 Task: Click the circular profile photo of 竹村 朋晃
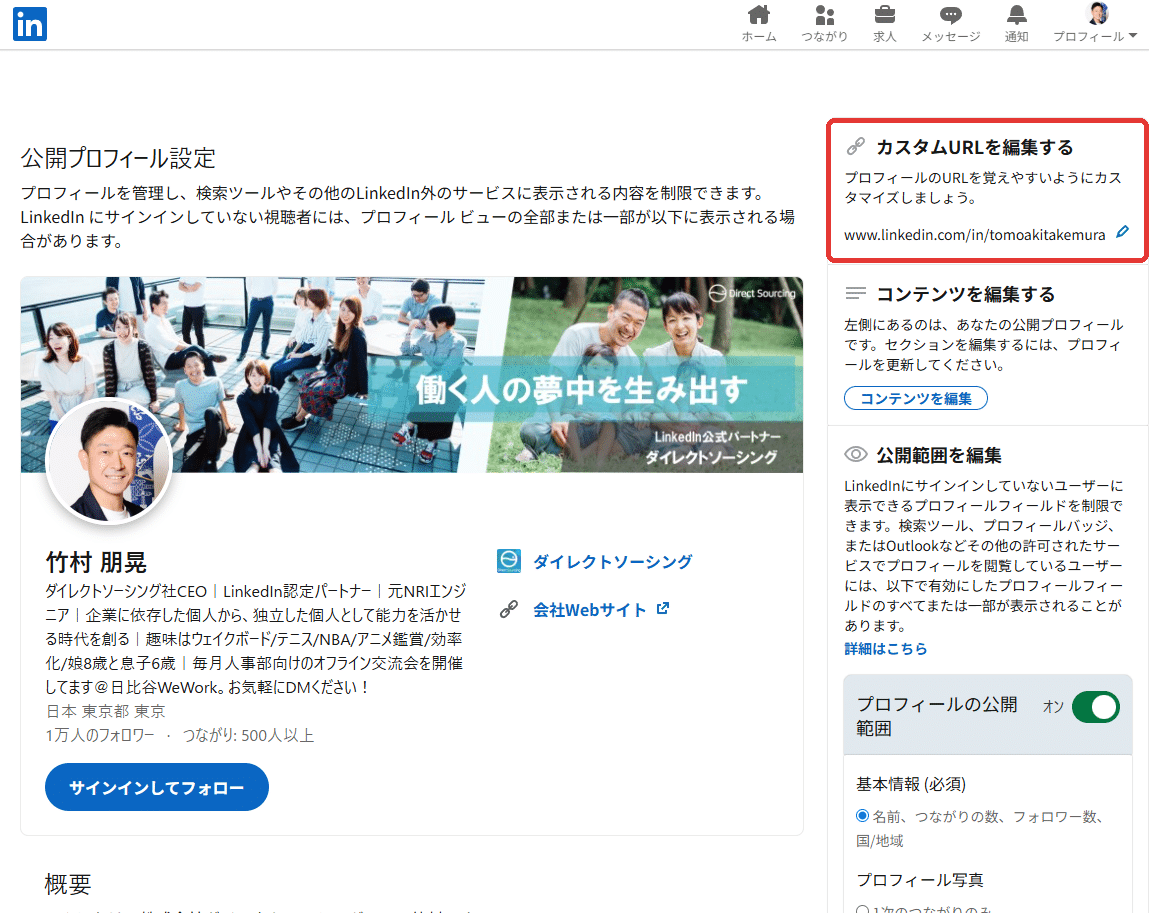pyautogui.click(x=109, y=461)
